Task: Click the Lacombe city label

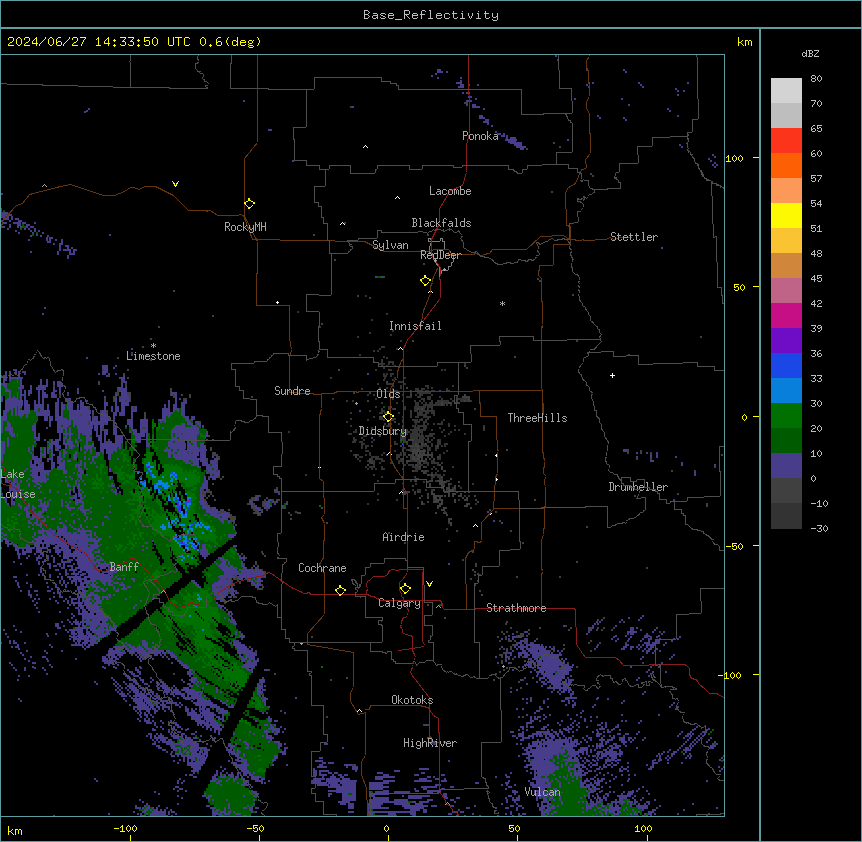Action: (x=450, y=191)
